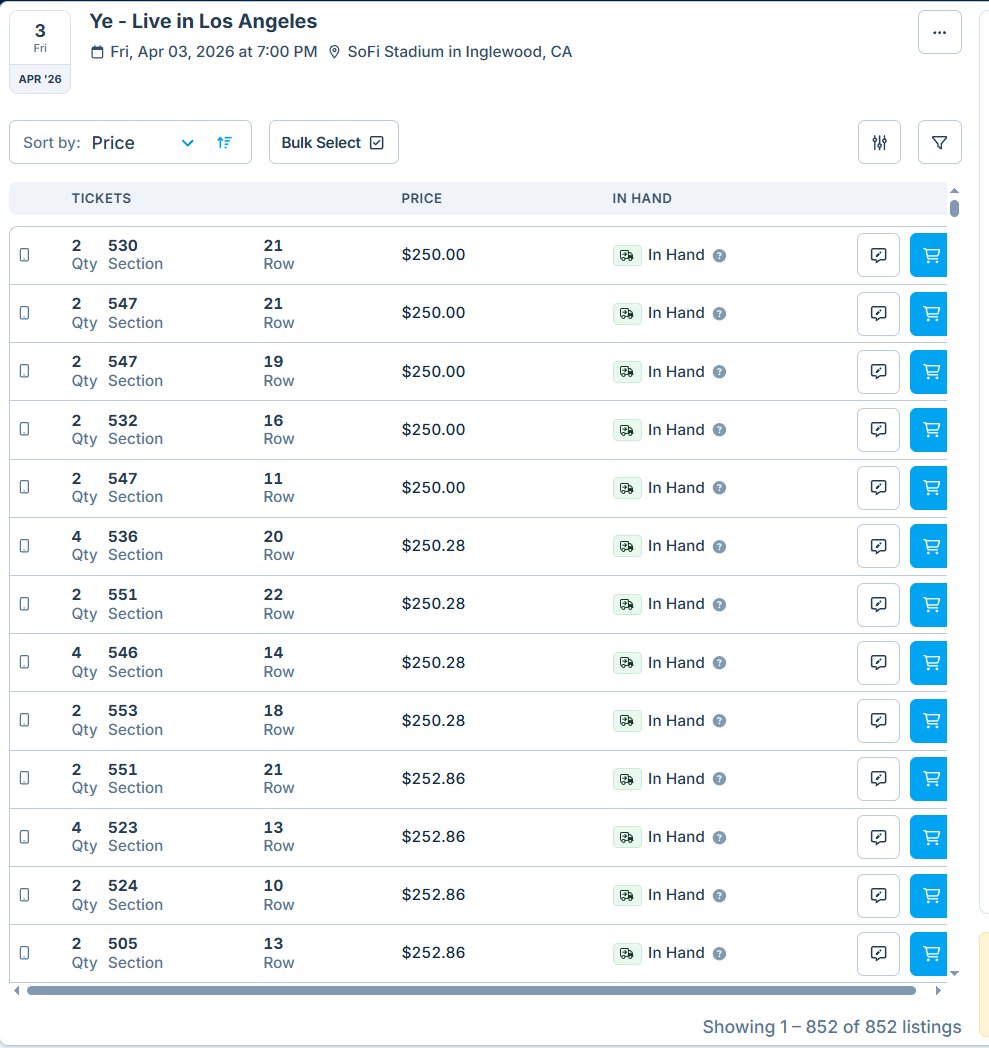989x1048 pixels.
Task: Click the Ye - Live in Los Angeles title
Action: coord(203,21)
